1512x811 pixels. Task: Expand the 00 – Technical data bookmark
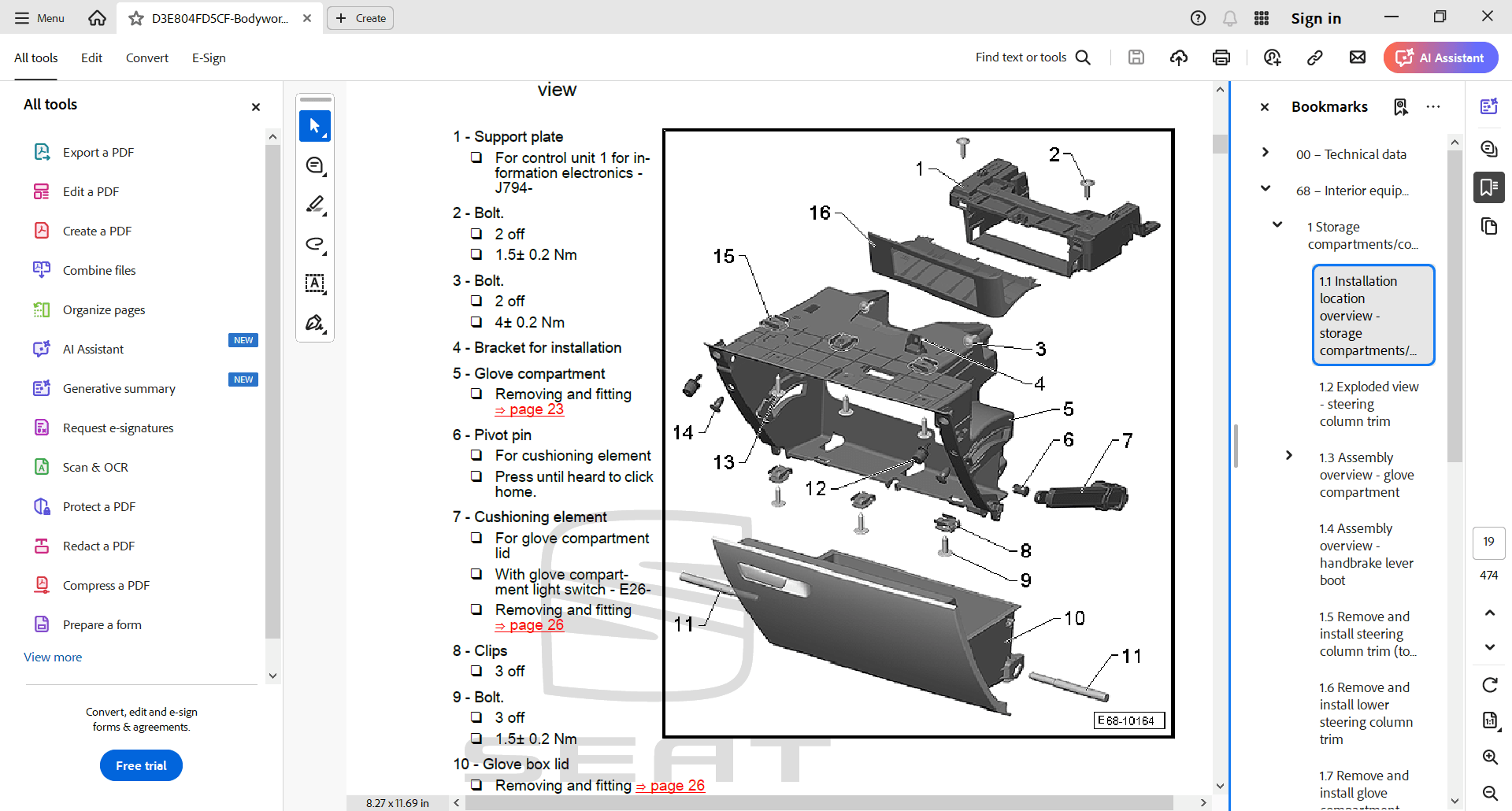tap(1266, 153)
